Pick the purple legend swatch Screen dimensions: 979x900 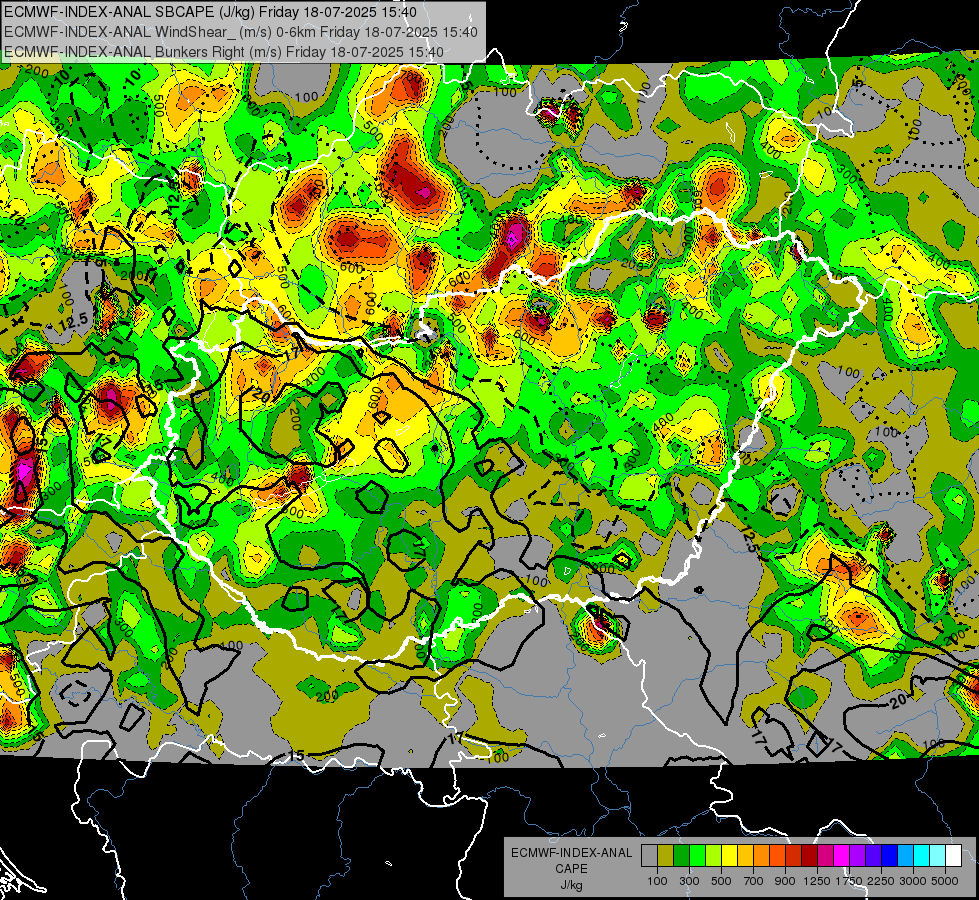tap(857, 855)
